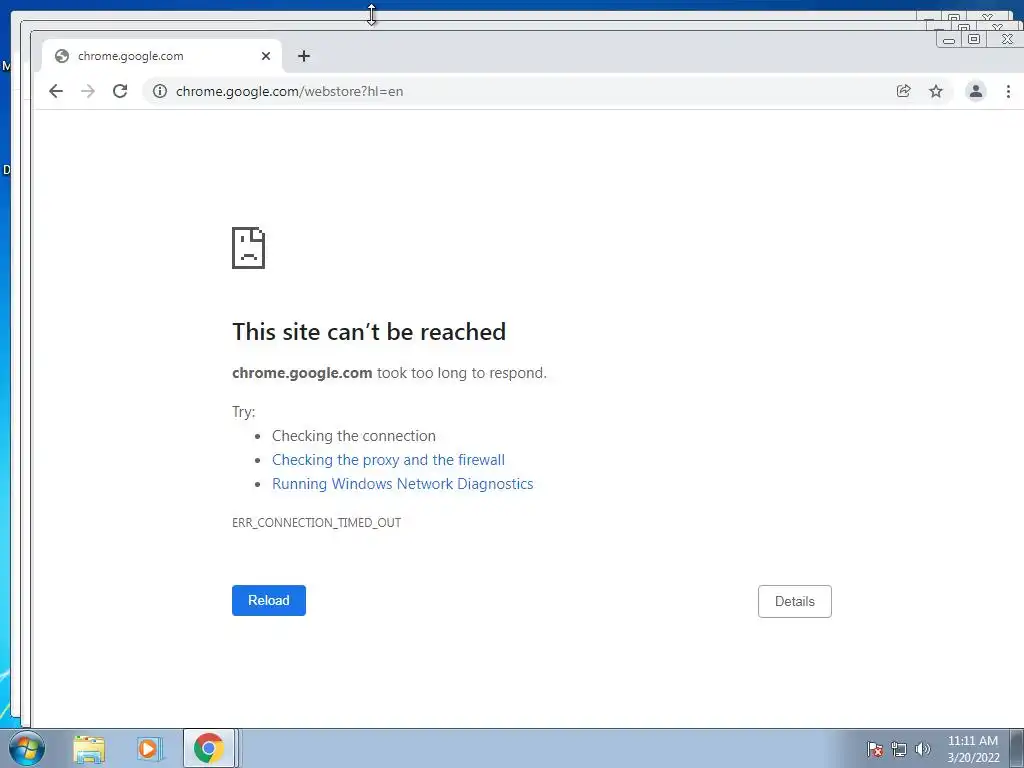This screenshot has width=1024, height=768.
Task: Bookmark this tab with the star icon
Action: point(936,91)
